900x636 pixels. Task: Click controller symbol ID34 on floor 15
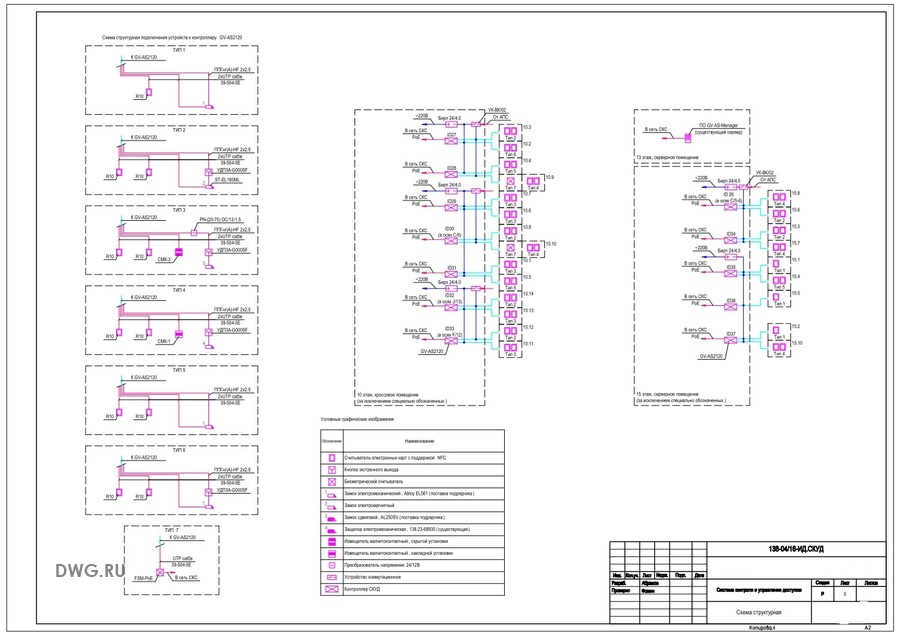[x=730, y=240]
